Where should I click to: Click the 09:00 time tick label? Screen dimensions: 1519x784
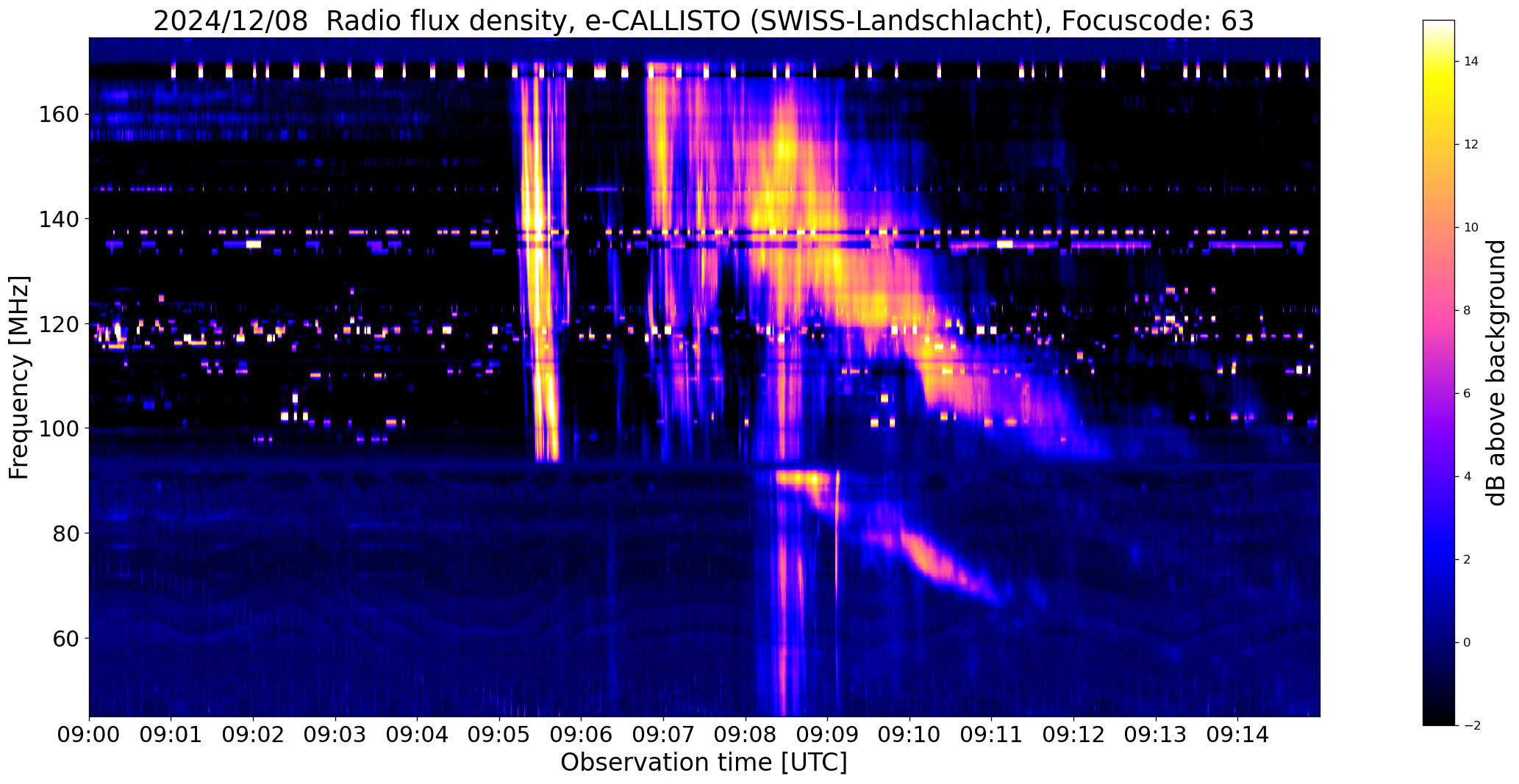click(x=89, y=735)
